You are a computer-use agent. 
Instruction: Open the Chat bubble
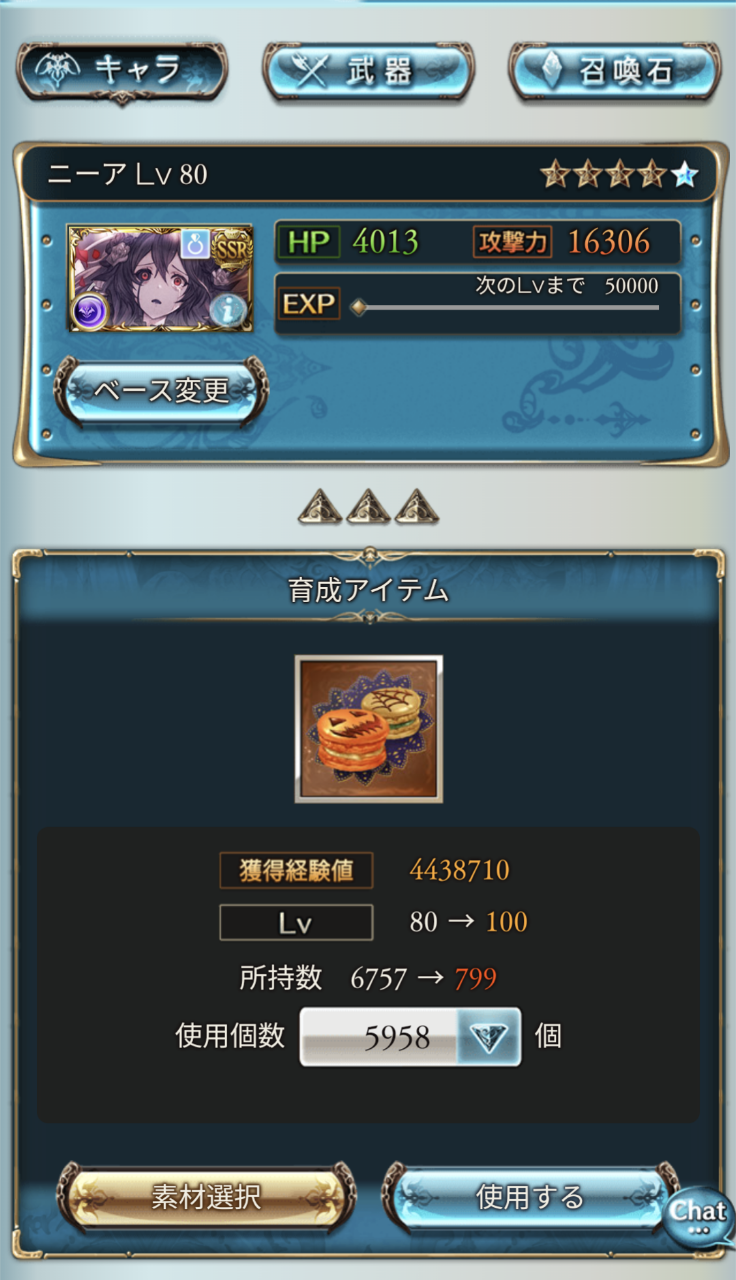tap(699, 1216)
